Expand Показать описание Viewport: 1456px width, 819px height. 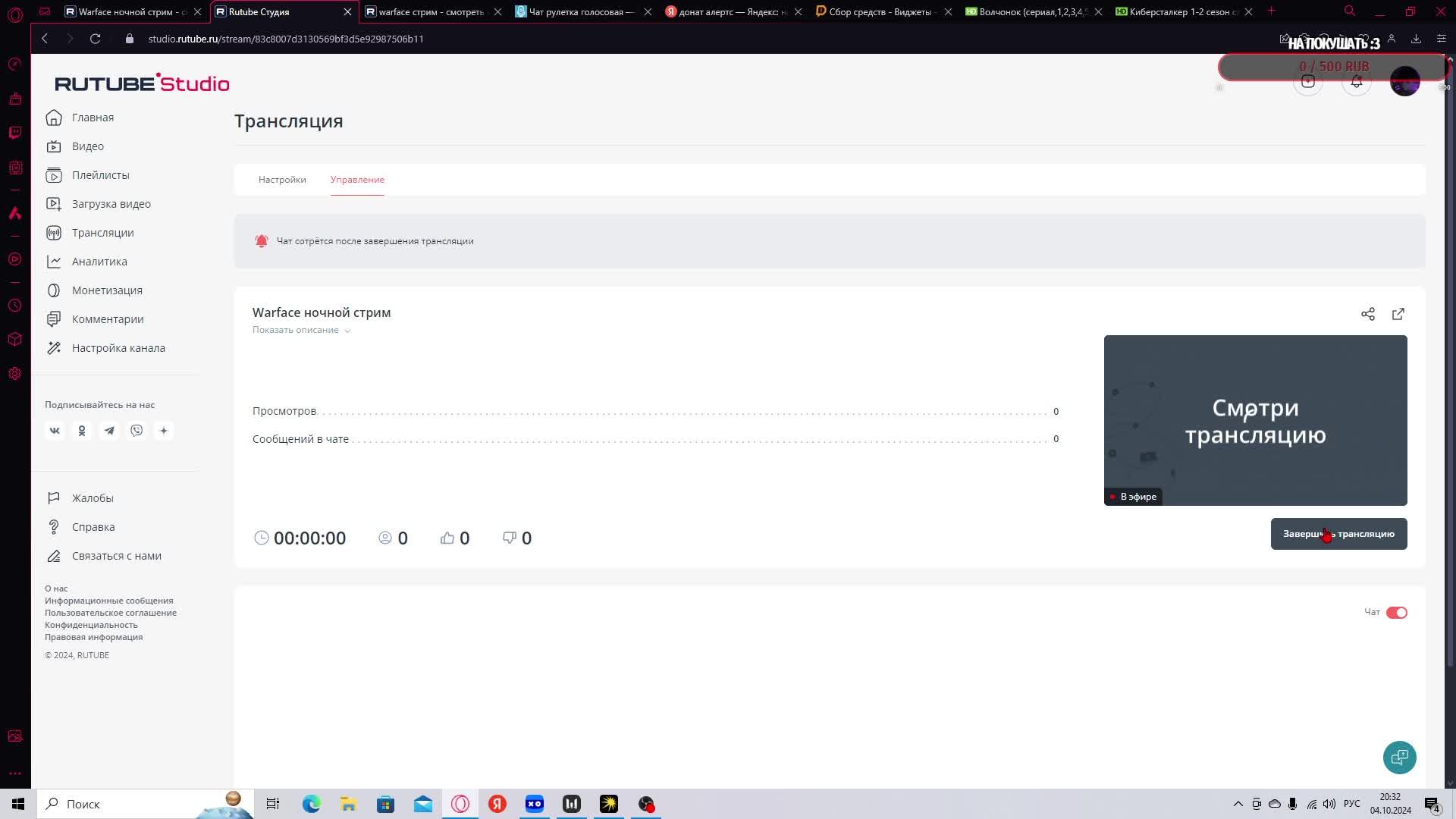pyautogui.click(x=301, y=330)
